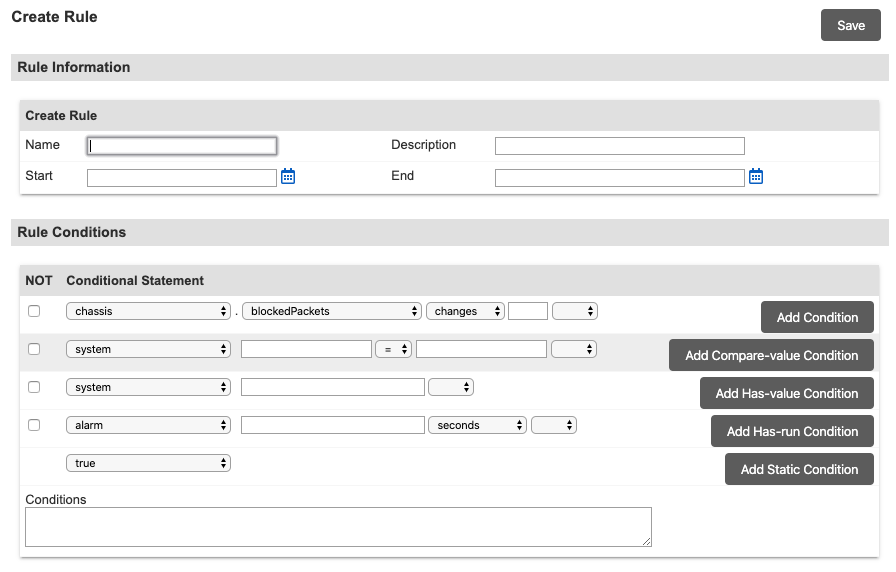Open the alarm dropdown
Viewport: 896px width, 572px height.
[149, 425]
